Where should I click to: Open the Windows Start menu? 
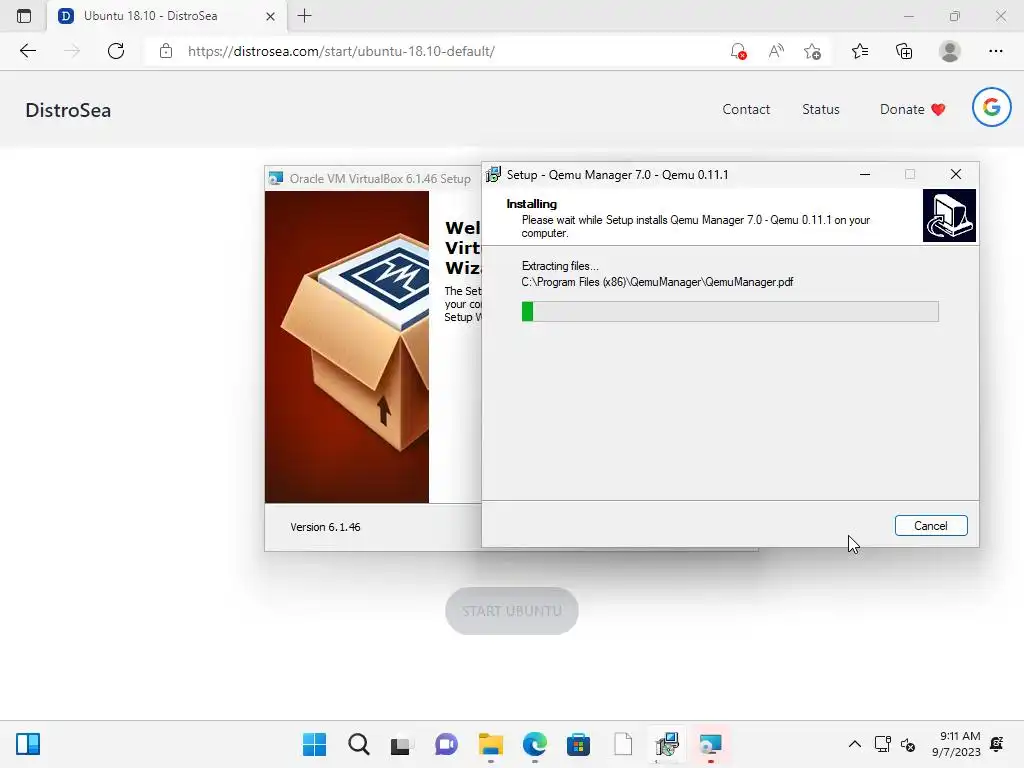[x=315, y=744]
